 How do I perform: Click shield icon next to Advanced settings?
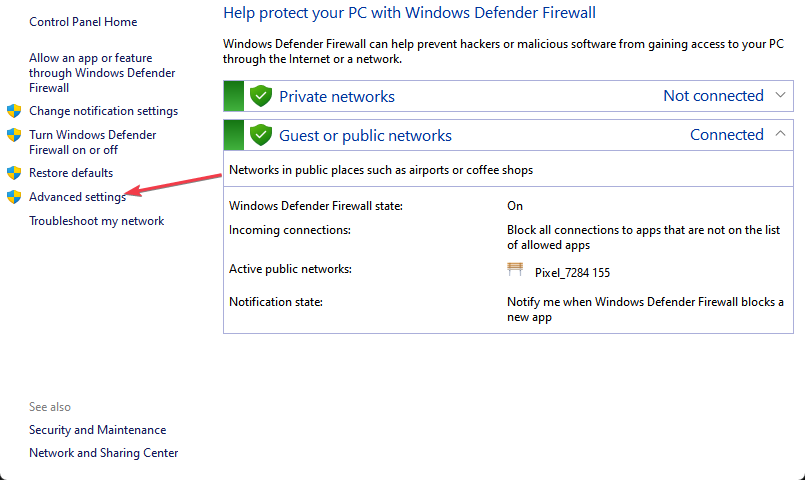point(14,197)
